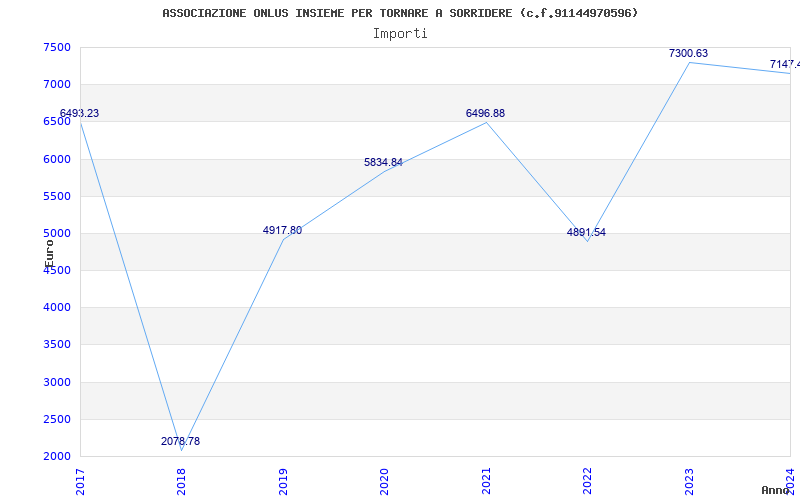Click the x-axis year 2018
The image size is (800, 500).
[x=182, y=481]
